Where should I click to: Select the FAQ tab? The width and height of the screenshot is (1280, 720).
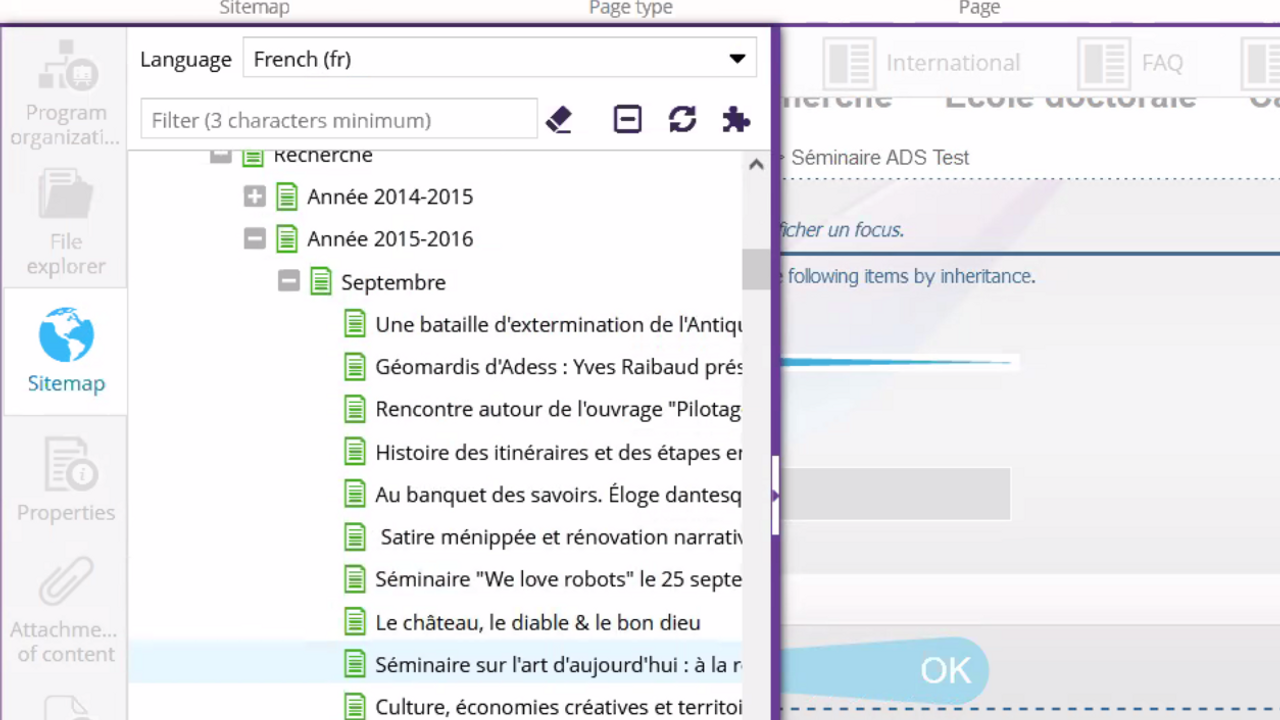(x=1131, y=63)
